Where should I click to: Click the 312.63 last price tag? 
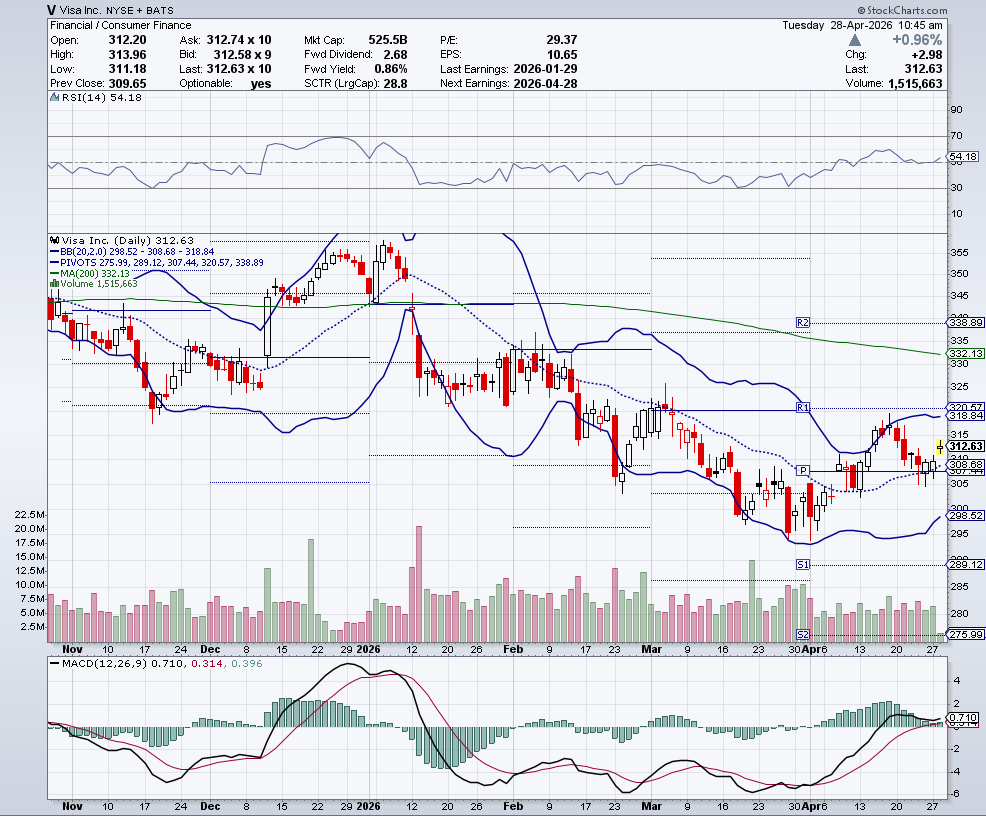click(x=966, y=446)
